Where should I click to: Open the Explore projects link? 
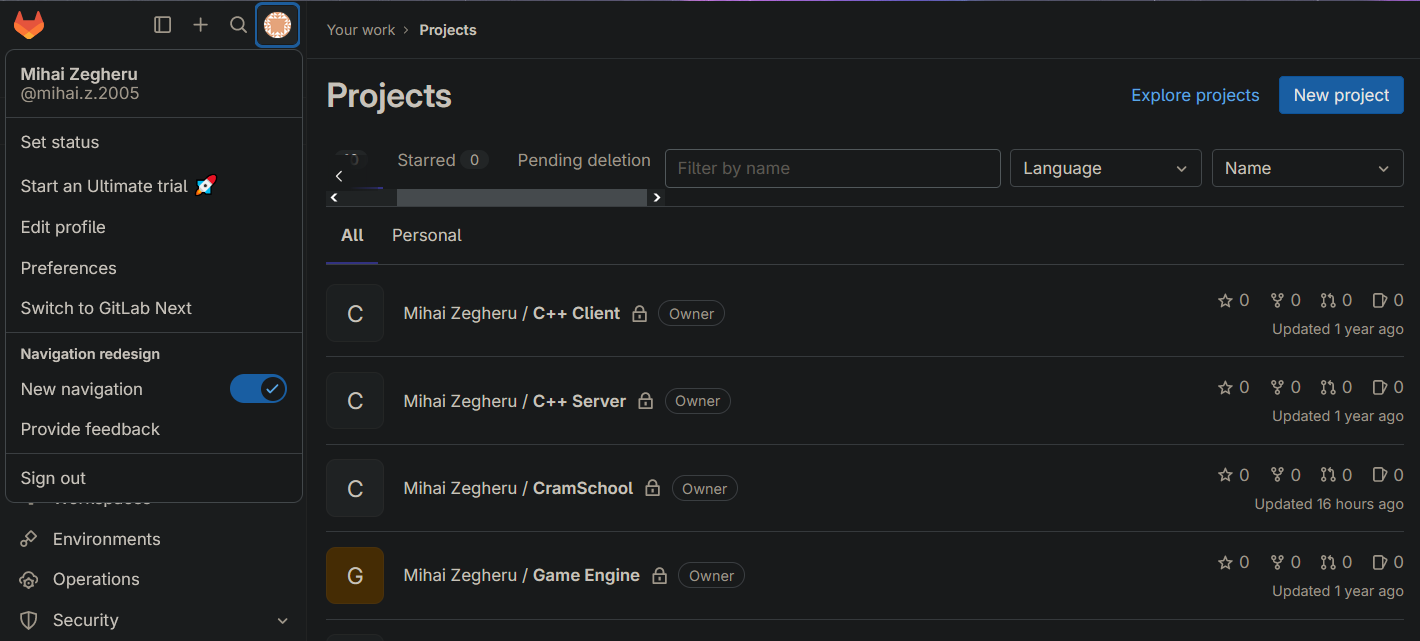tap(1195, 95)
